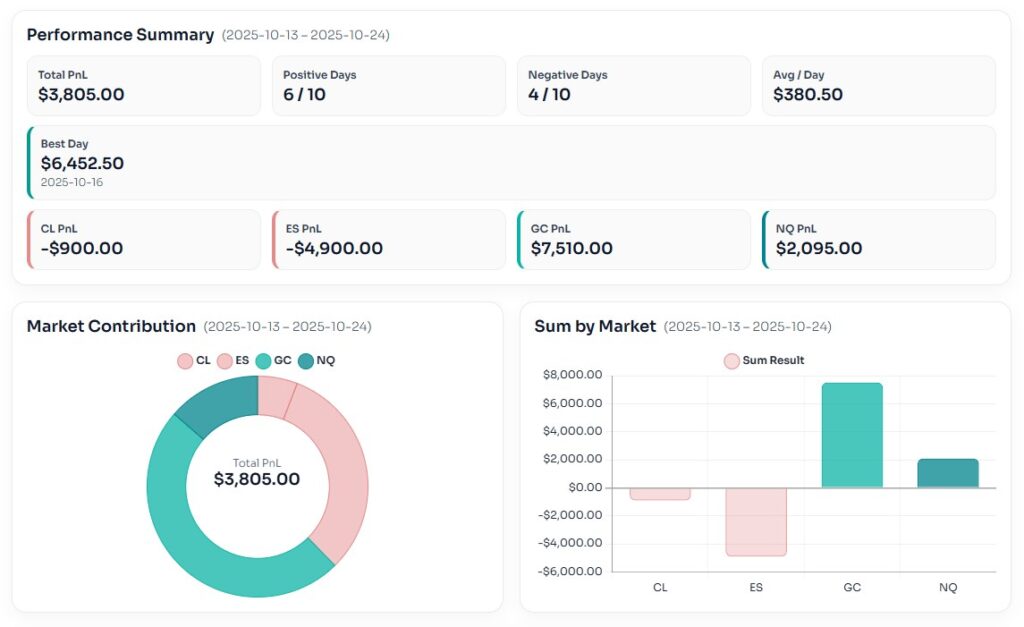The height and width of the screenshot is (627, 1024).
Task: Open the Total PnL summary card
Action: coord(144,86)
